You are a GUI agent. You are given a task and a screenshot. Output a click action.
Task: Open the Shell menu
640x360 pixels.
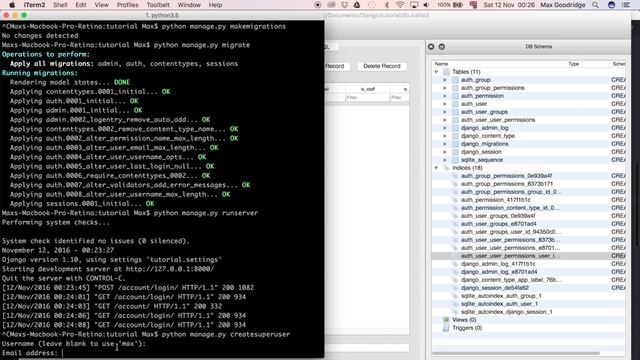coord(60,5)
